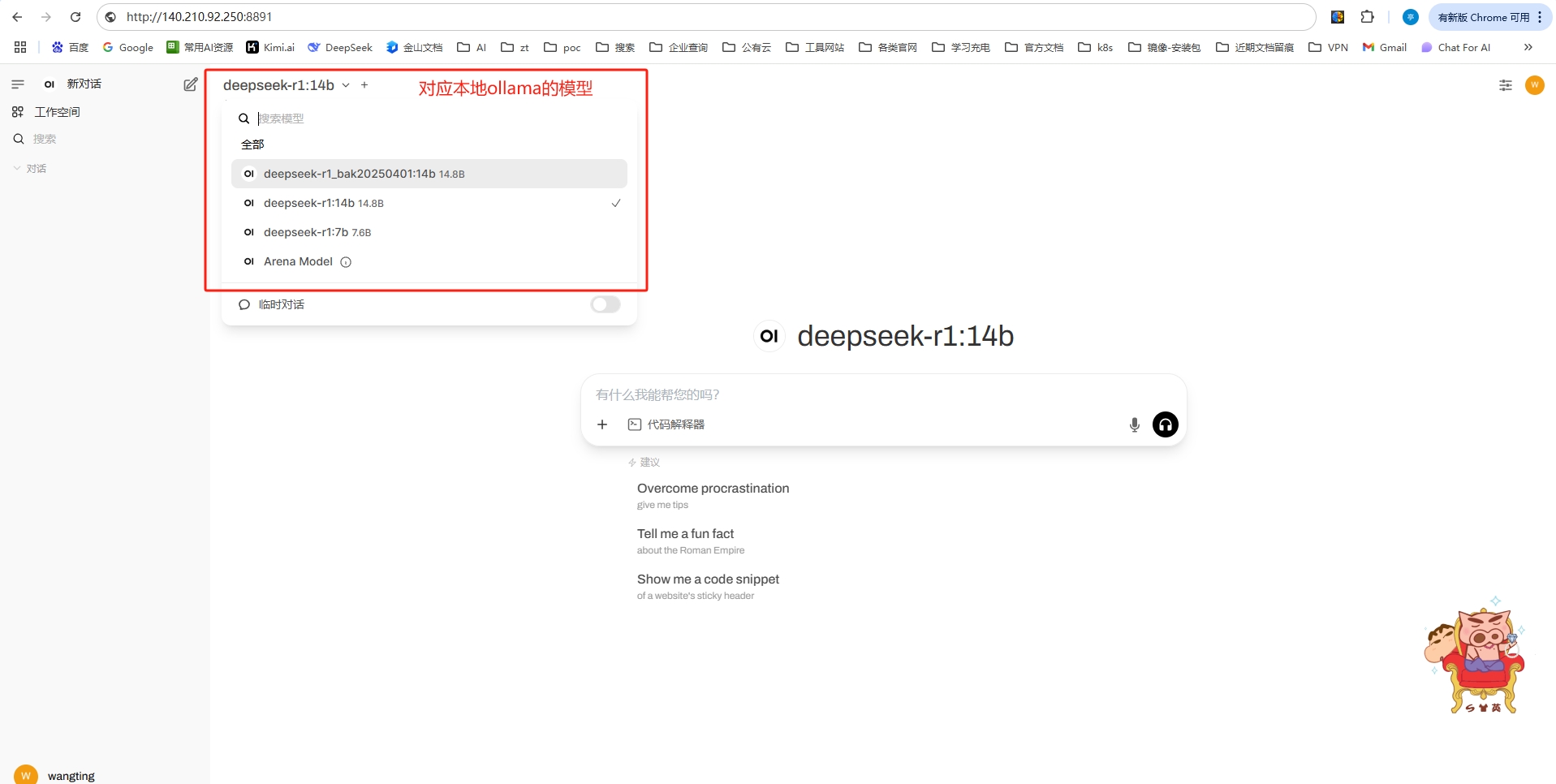
Task: Open the apps grid bookmark icon
Action: click(20, 47)
